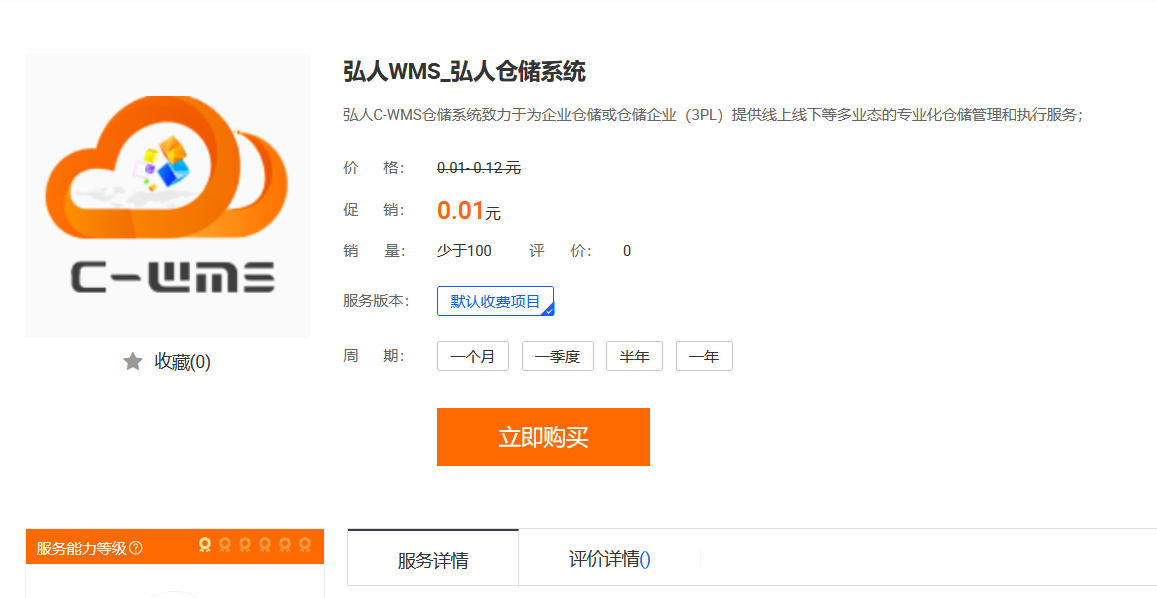Click the help question mark beside 服务能力等级
This screenshot has width=1157, height=598.
point(136,549)
